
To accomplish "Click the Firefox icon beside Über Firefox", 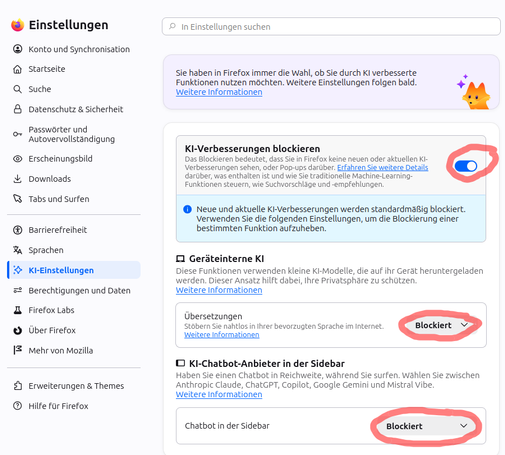I will point(18,330).
